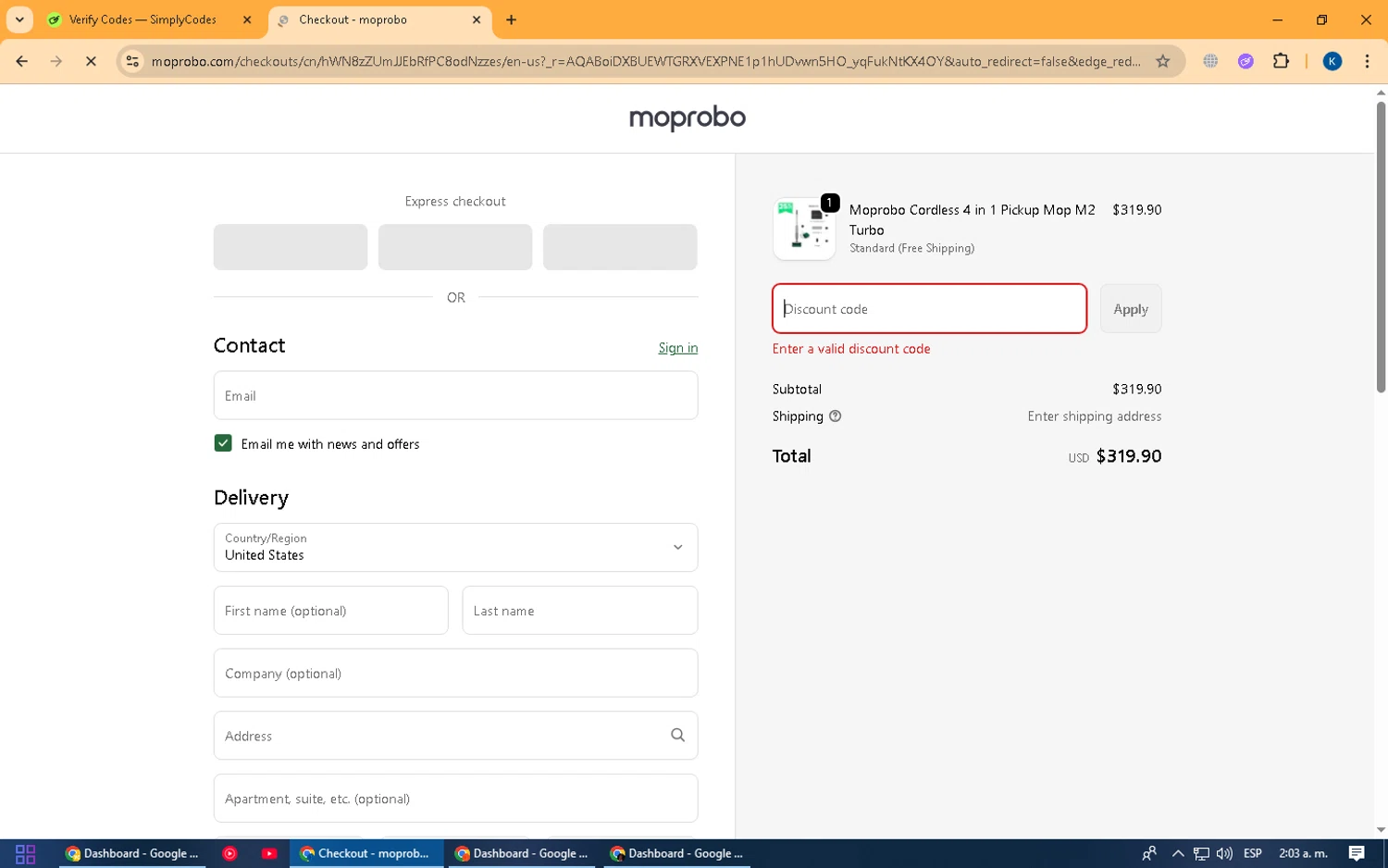1388x868 pixels.
Task: Open the Extensions puzzle icon
Action: pos(1281,61)
